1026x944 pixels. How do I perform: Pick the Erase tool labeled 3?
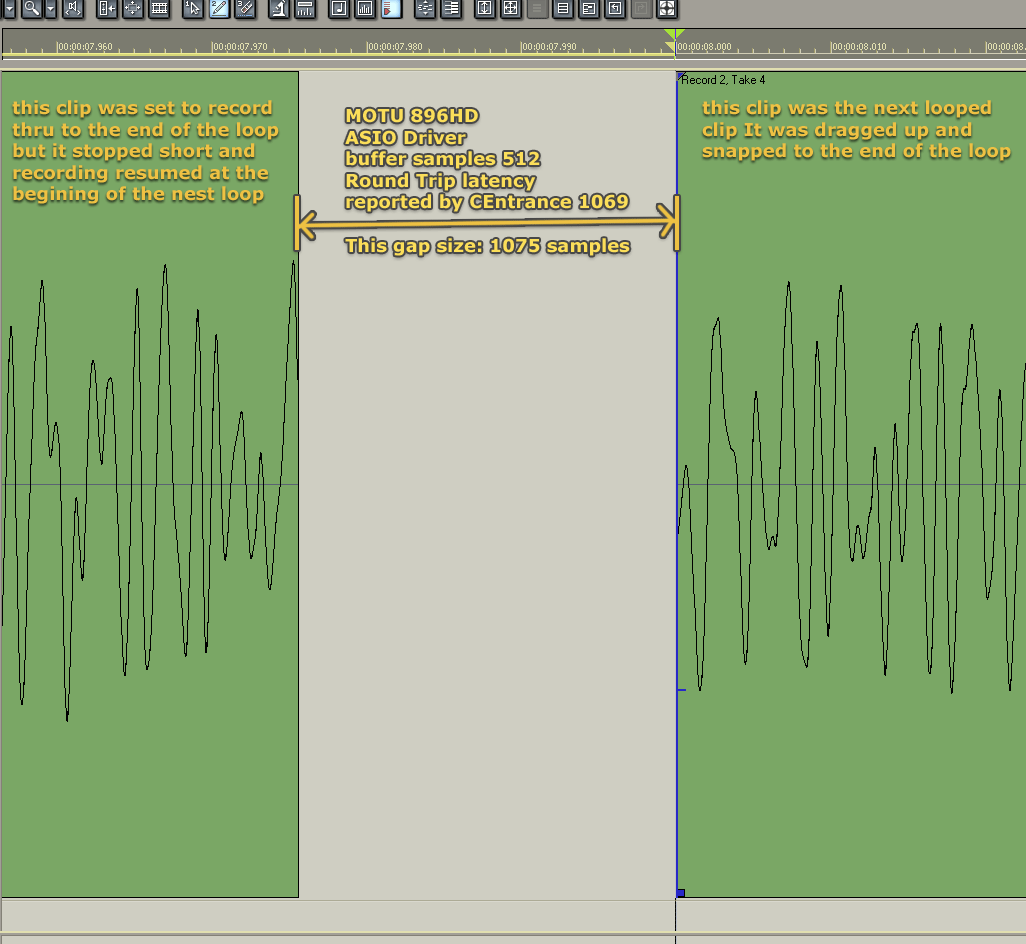coord(244,9)
